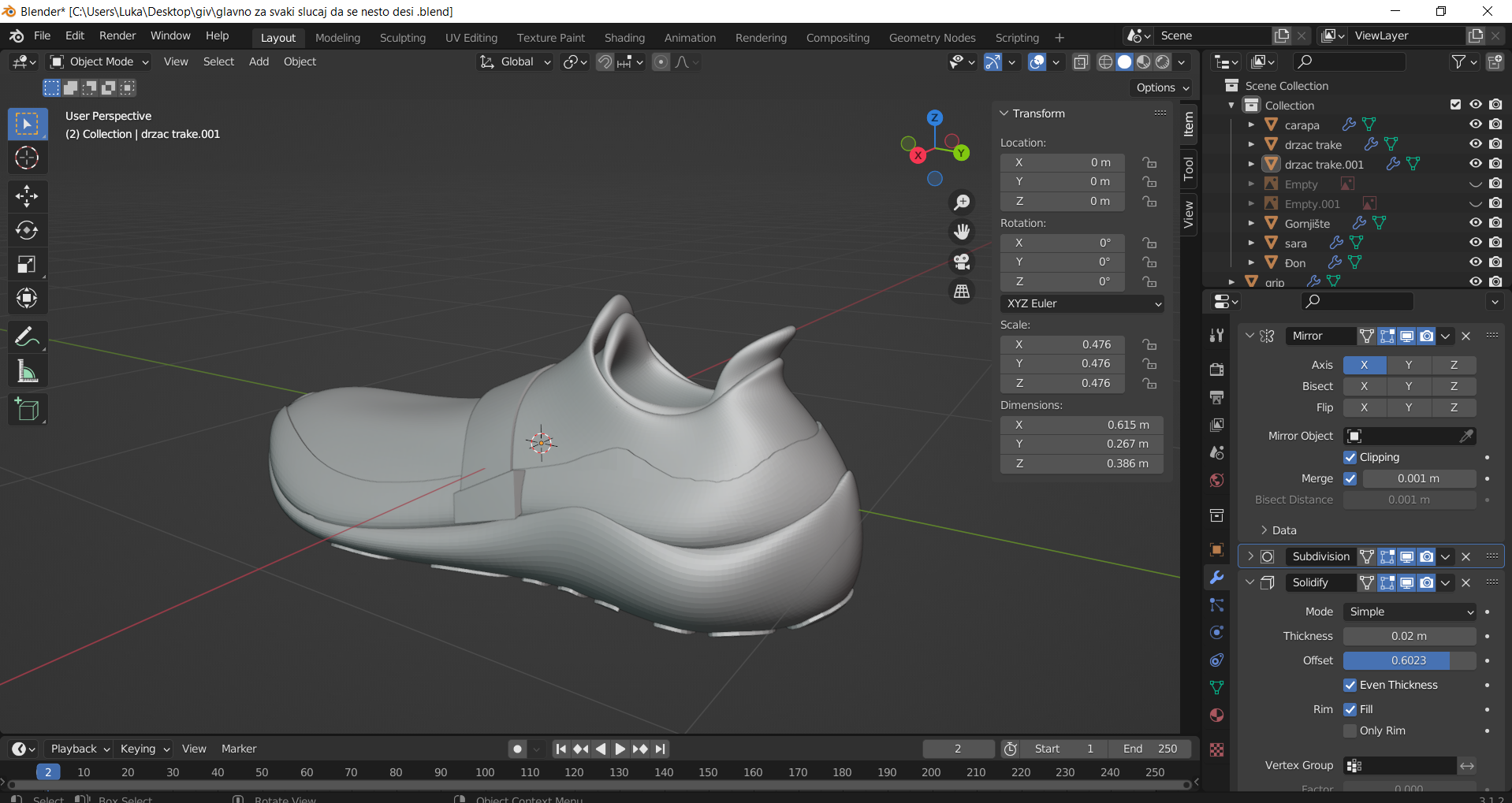Screen dimensions: 1512x803
Task: Open the Object properties orange square icon
Action: (x=1217, y=549)
